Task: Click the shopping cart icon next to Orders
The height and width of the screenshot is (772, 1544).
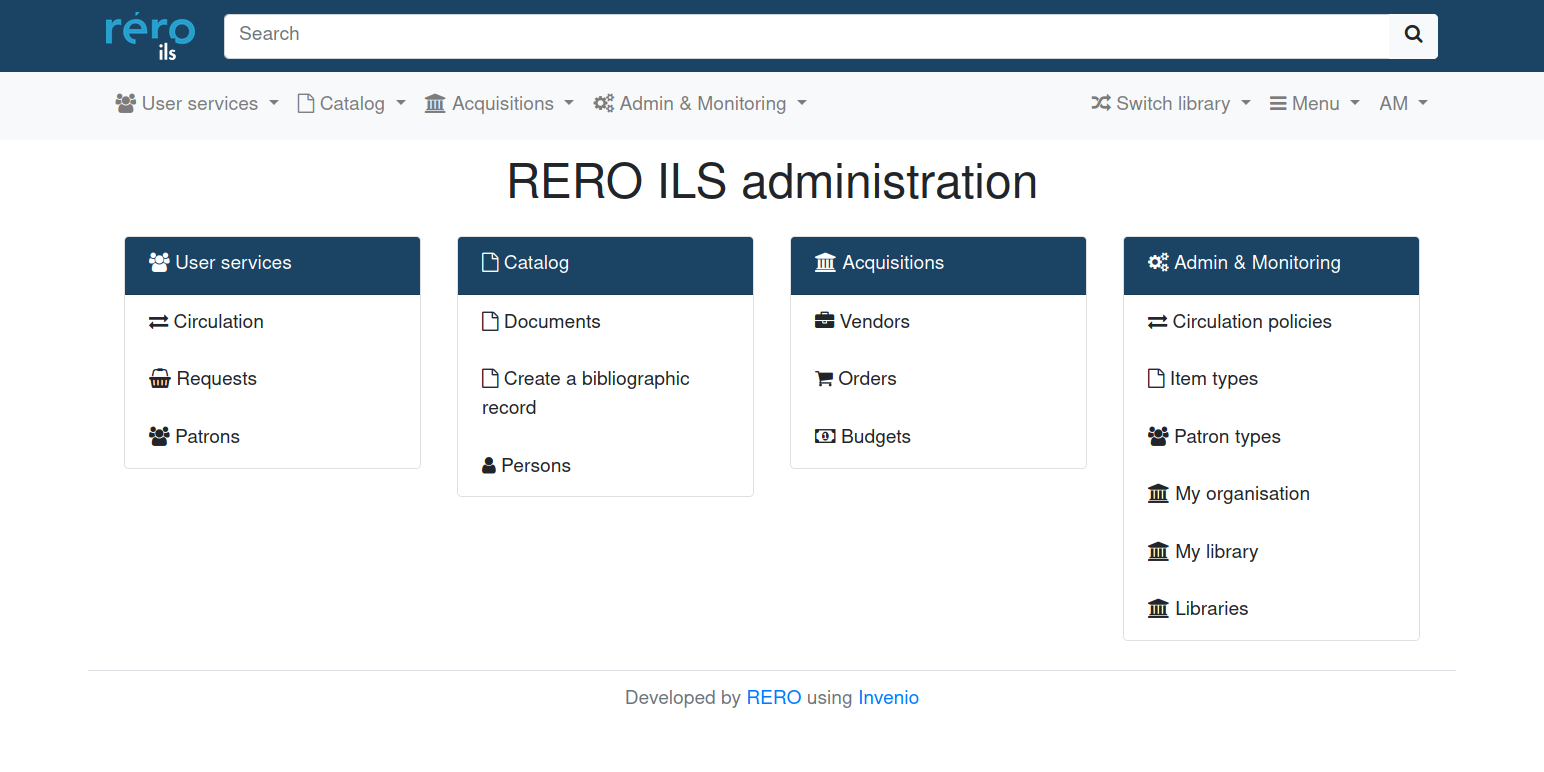Action: (x=825, y=378)
